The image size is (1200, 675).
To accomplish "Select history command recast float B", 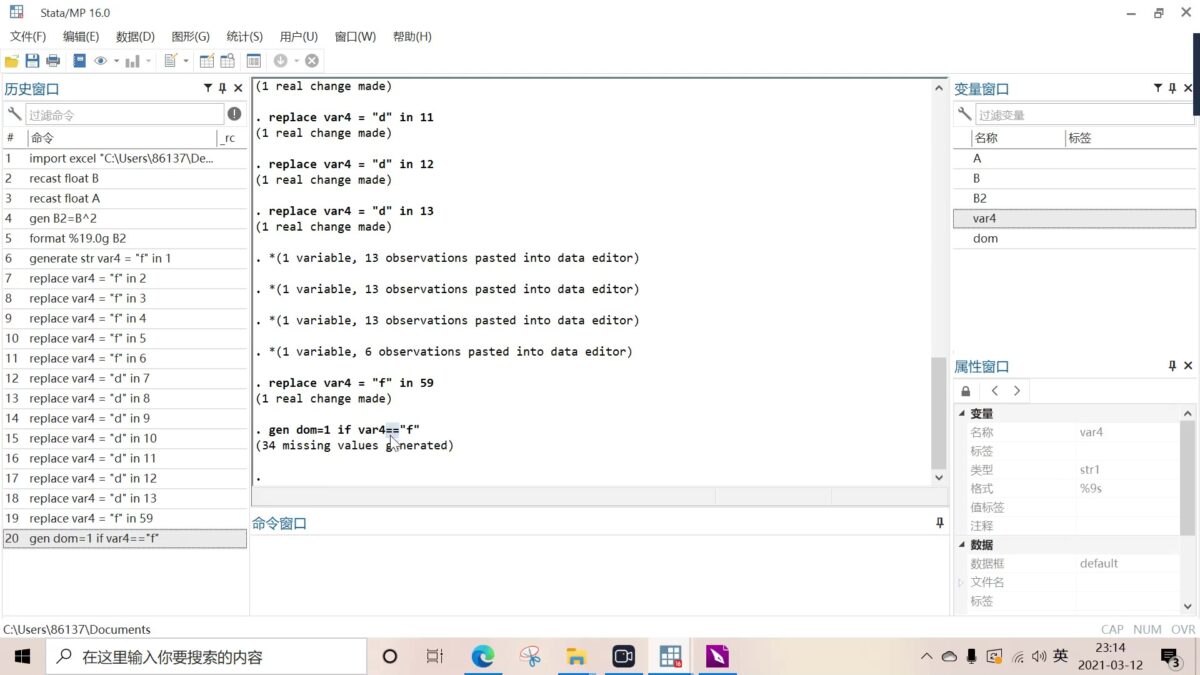I will pyautogui.click(x=124, y=178).
